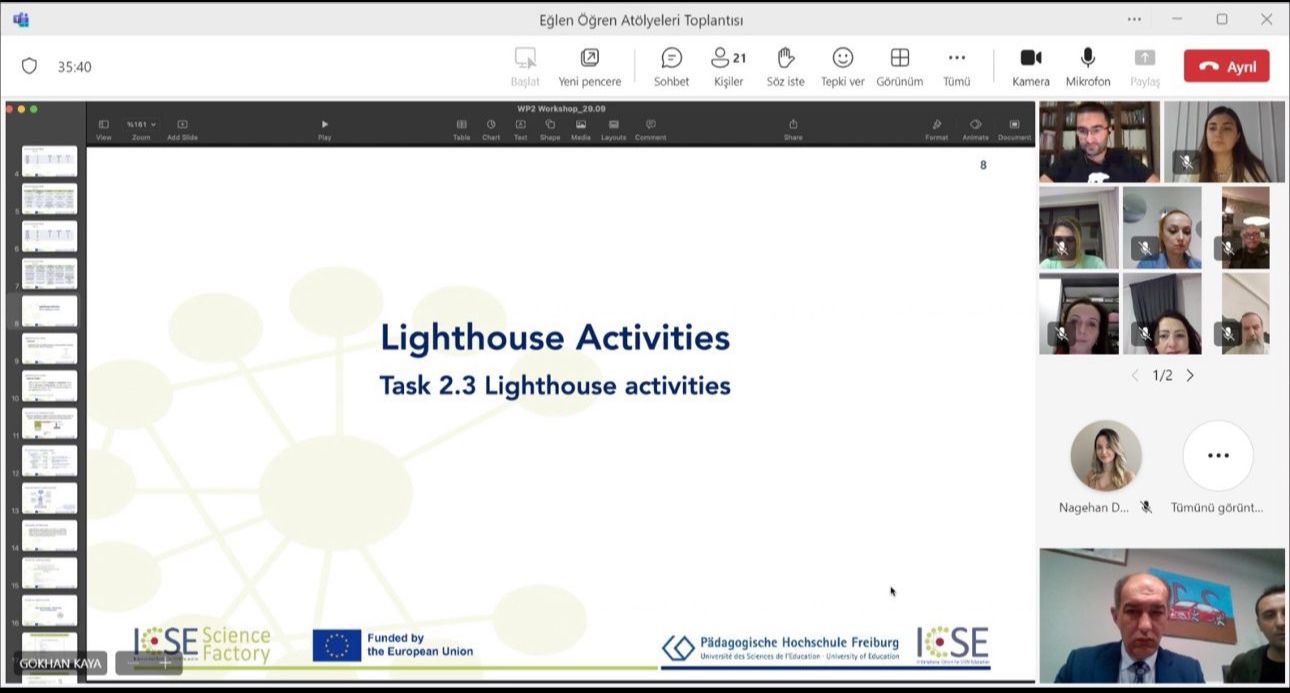Toggle the Mikrofon mute
The image size is (1290, 693).
tap(1087, 66)
